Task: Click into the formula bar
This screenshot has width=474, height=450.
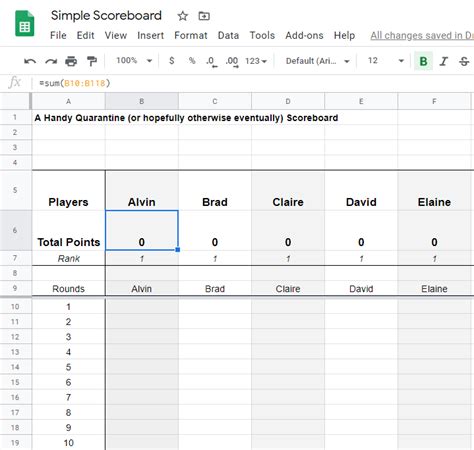Action: [x=253, y=83]
